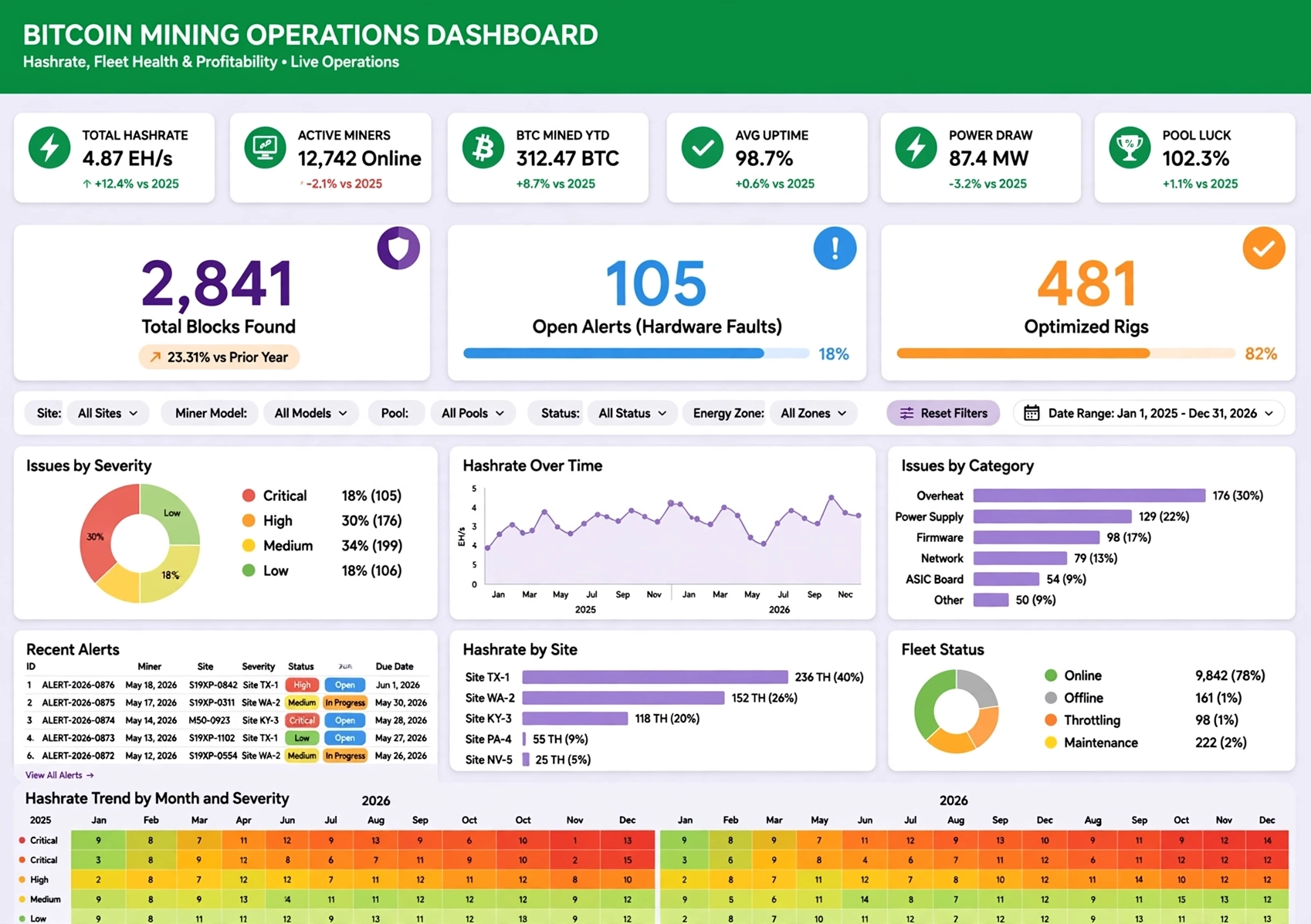Screen dimensions: 1311x924
Task: Click the alert ID ALERT-2026-0872
Action: pyautogui.click(x=78, y=756)
